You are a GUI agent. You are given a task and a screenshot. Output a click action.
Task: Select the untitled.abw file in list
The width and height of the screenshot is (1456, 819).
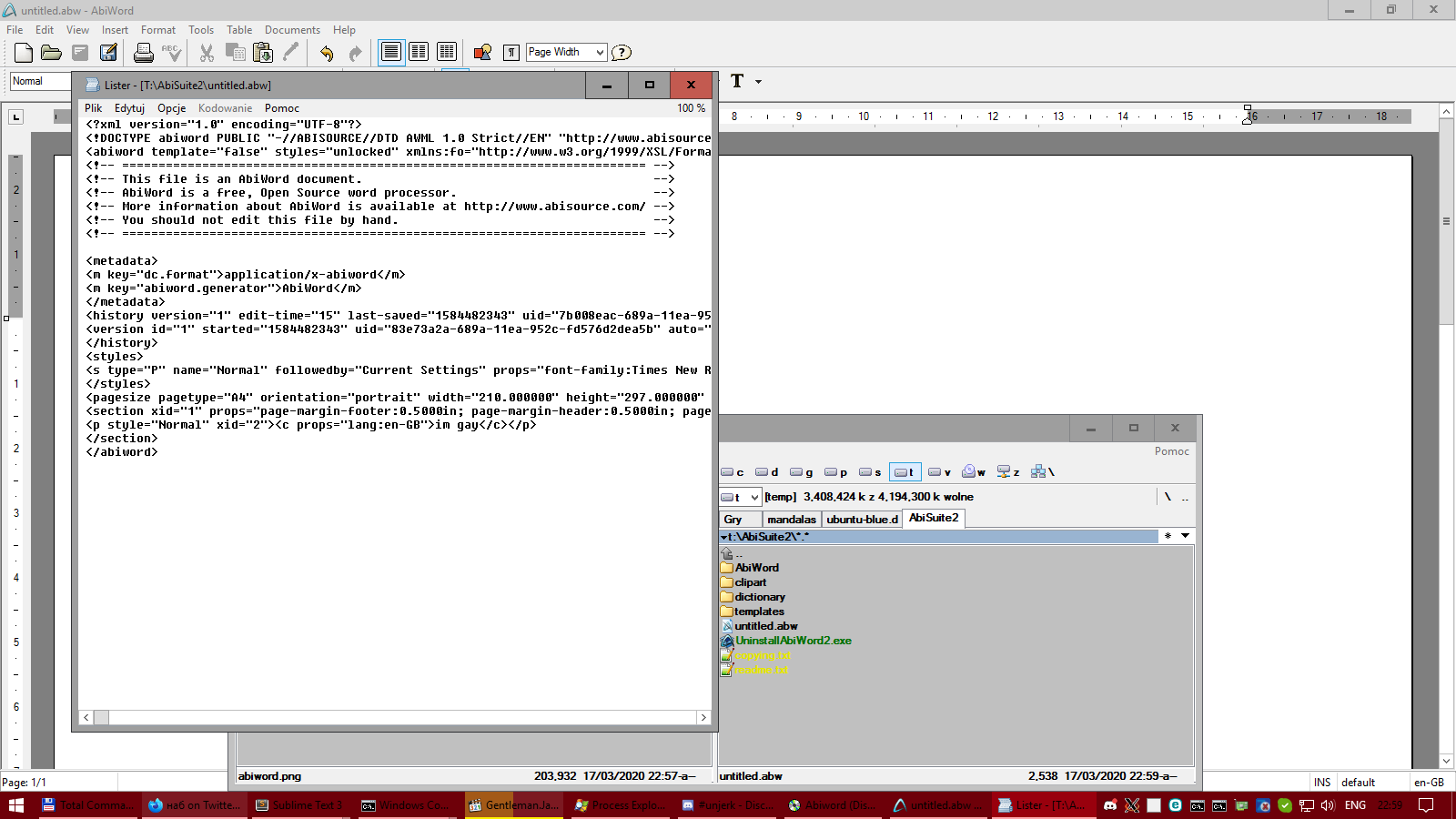[x=765, y=626]
